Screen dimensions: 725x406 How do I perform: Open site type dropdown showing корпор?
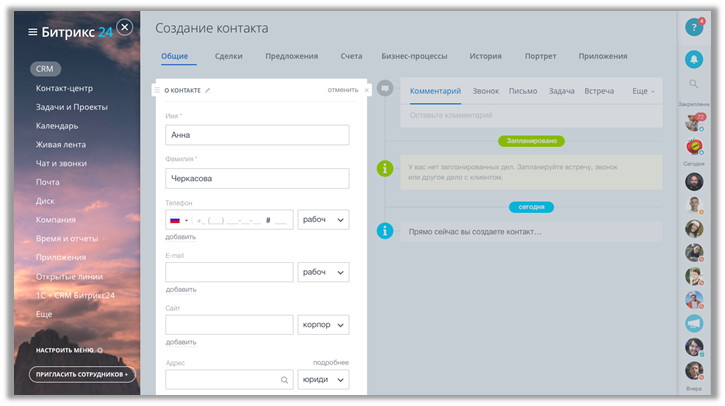[323, 325]
